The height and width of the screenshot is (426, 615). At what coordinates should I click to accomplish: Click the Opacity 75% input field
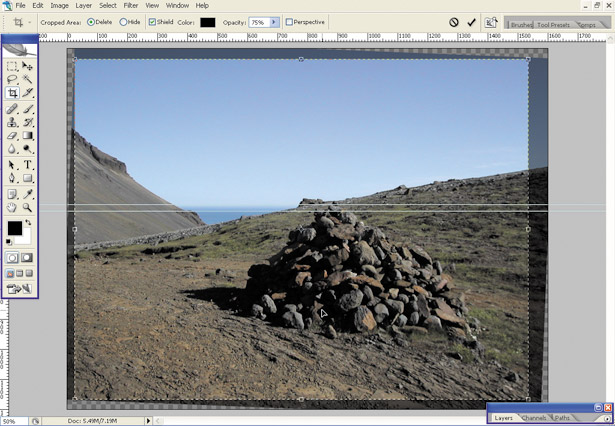click(259, 22)
